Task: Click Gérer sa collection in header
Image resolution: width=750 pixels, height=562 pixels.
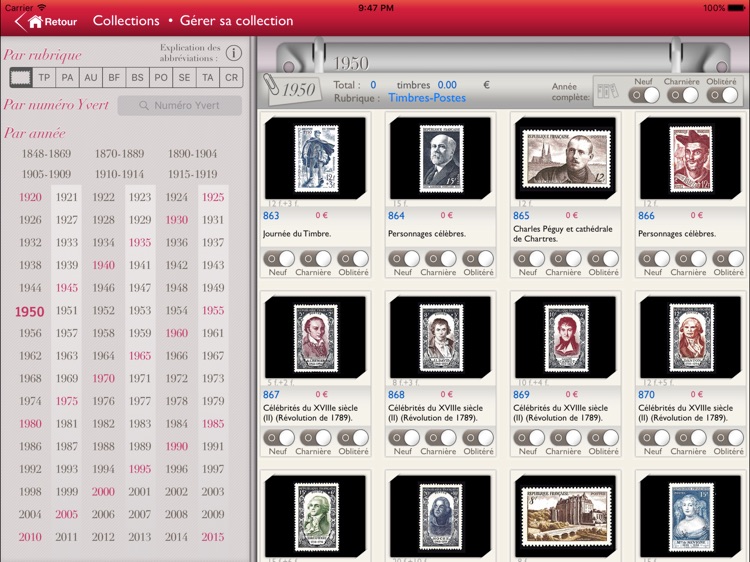Action: (x=236, y=21)
